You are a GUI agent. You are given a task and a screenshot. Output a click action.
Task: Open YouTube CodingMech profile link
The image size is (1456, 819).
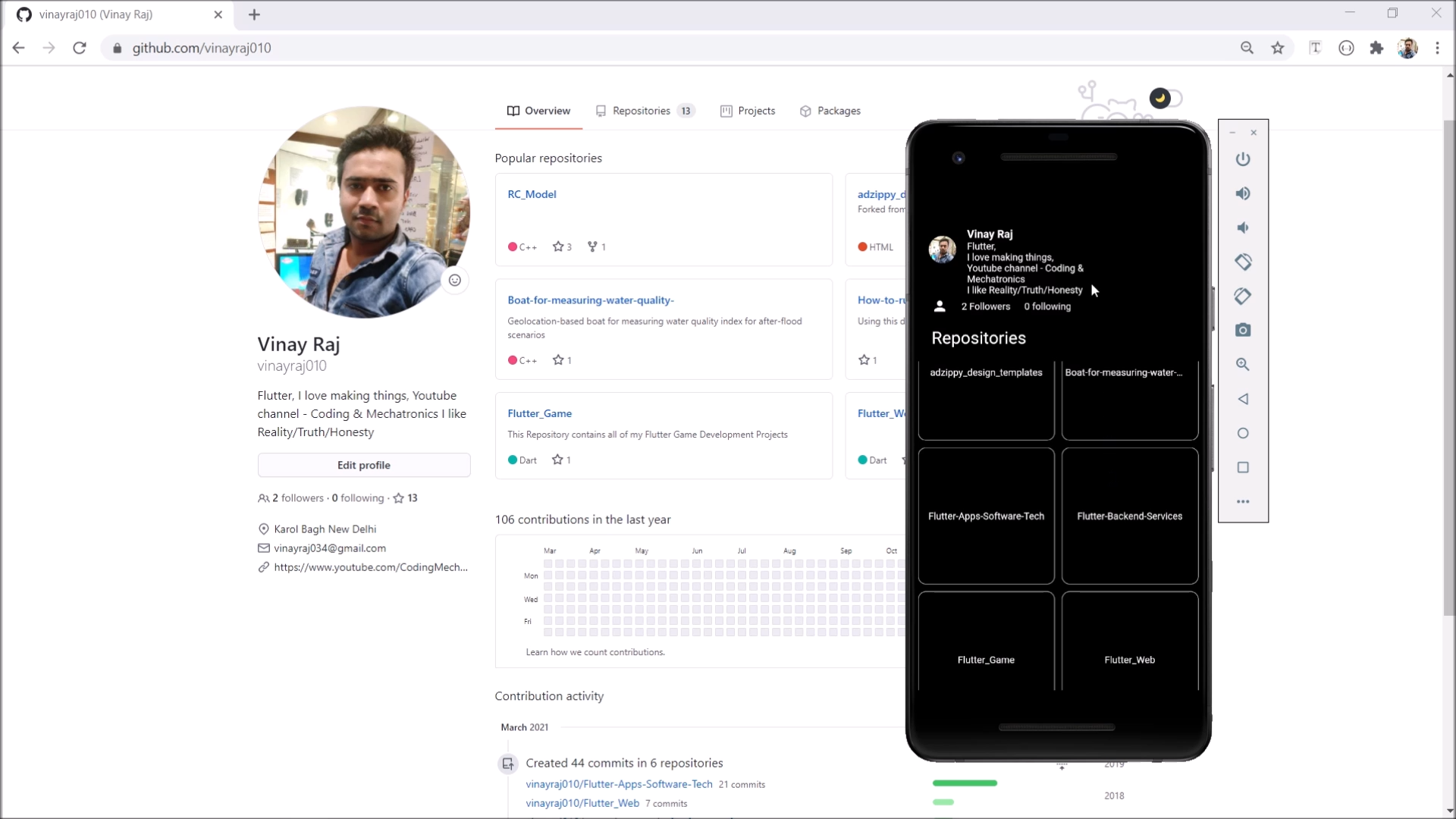(371, 567)
